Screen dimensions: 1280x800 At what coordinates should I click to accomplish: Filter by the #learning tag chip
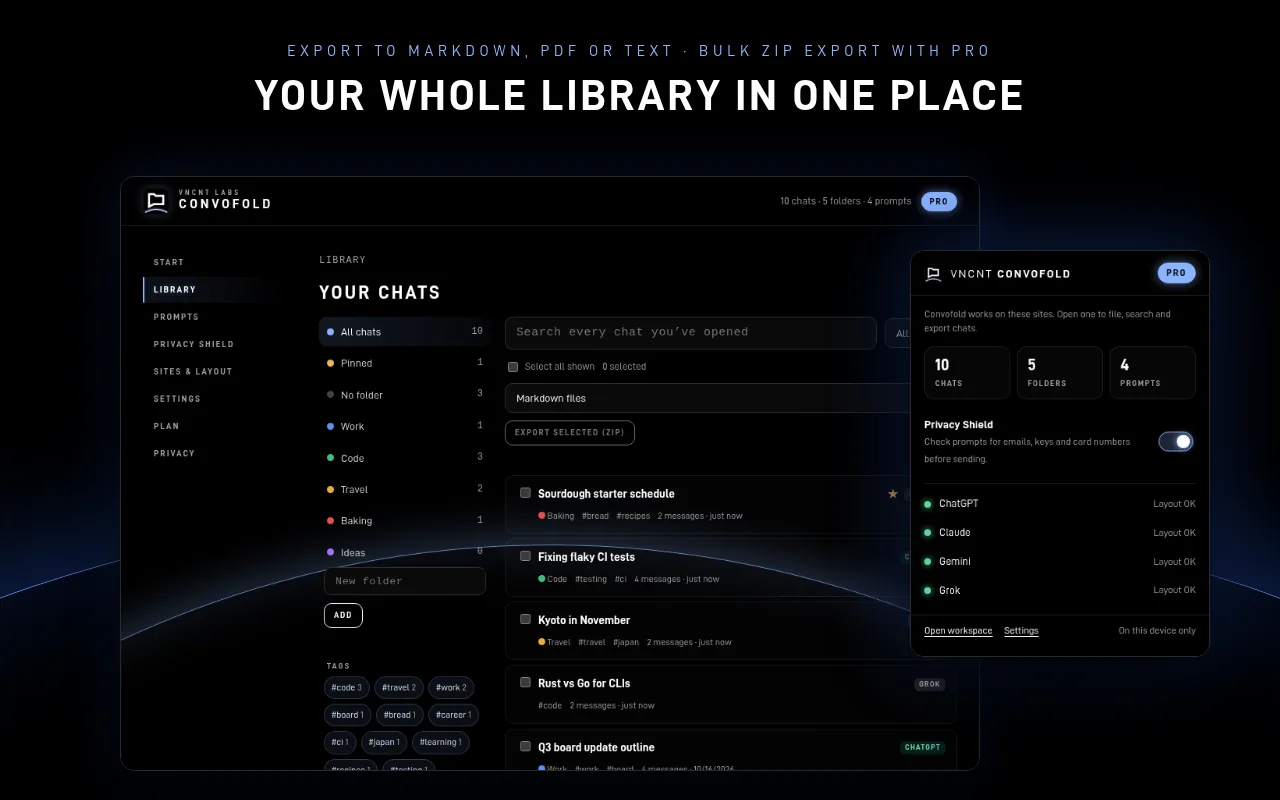[441, 742]
